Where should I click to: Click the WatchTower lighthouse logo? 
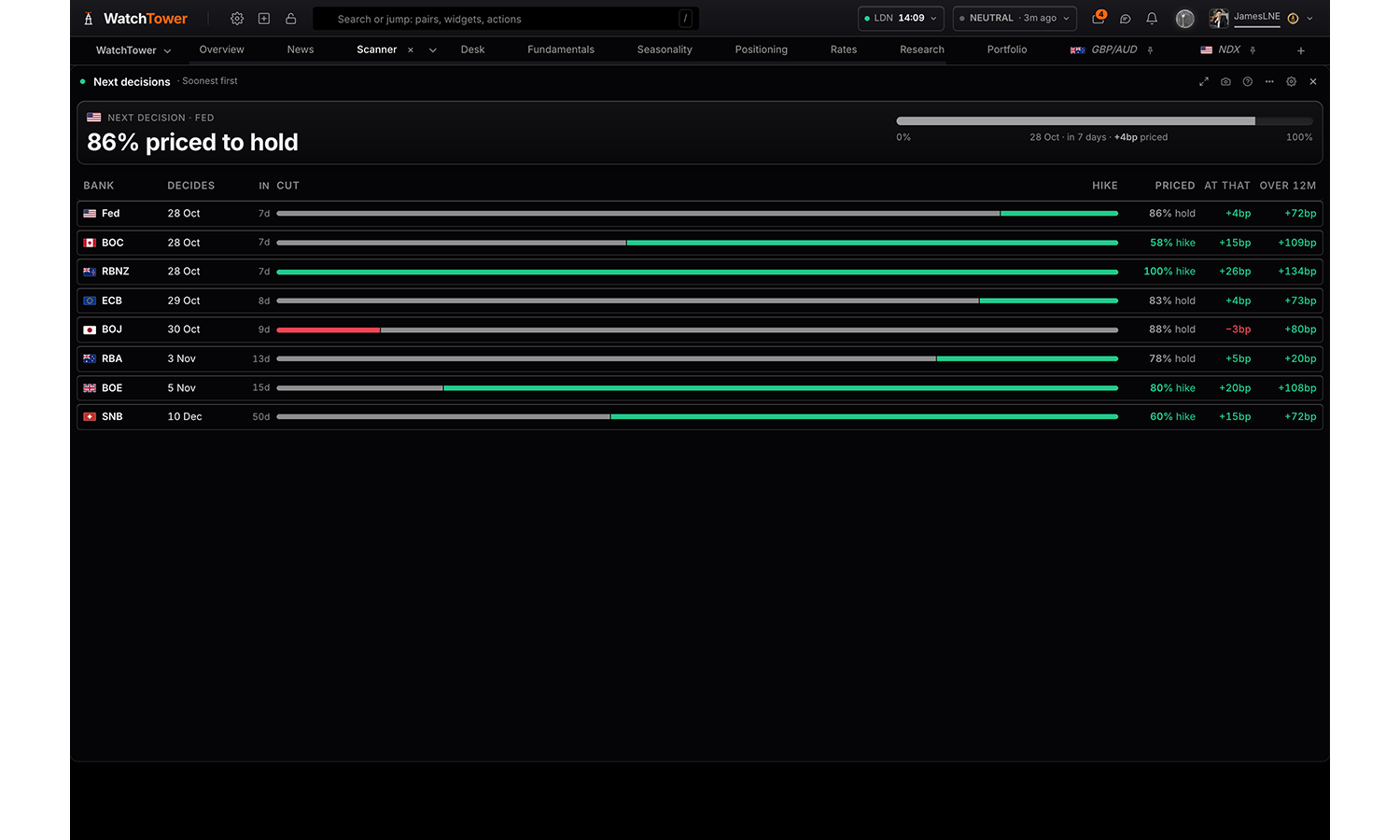pos(89,19)
